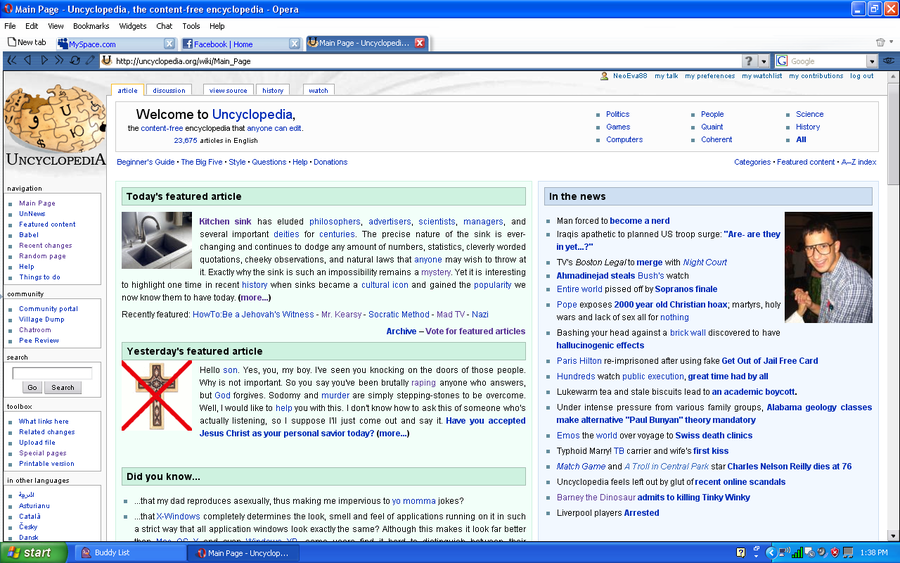The height and width of the screenshot is (563, 900).
Task: Open the Politics category link
Action: pyautogui.click(x=618, y=114)
